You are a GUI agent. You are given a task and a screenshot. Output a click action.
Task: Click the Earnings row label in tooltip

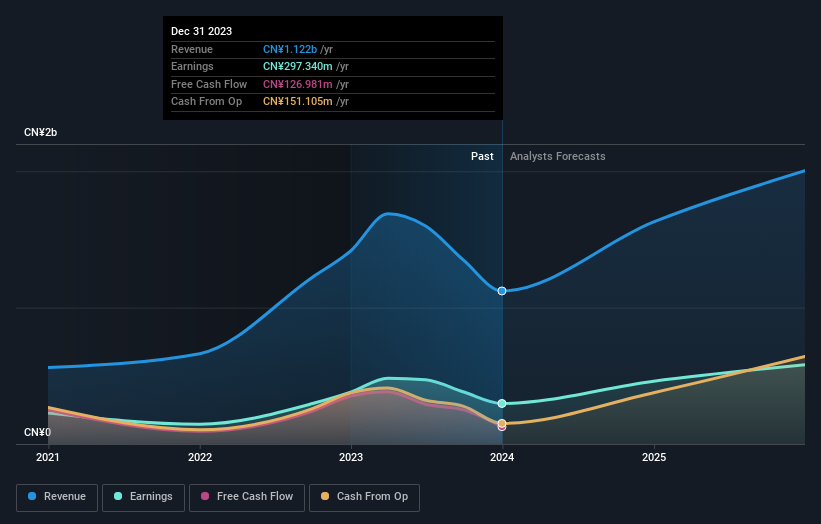[x=192, y=66]
